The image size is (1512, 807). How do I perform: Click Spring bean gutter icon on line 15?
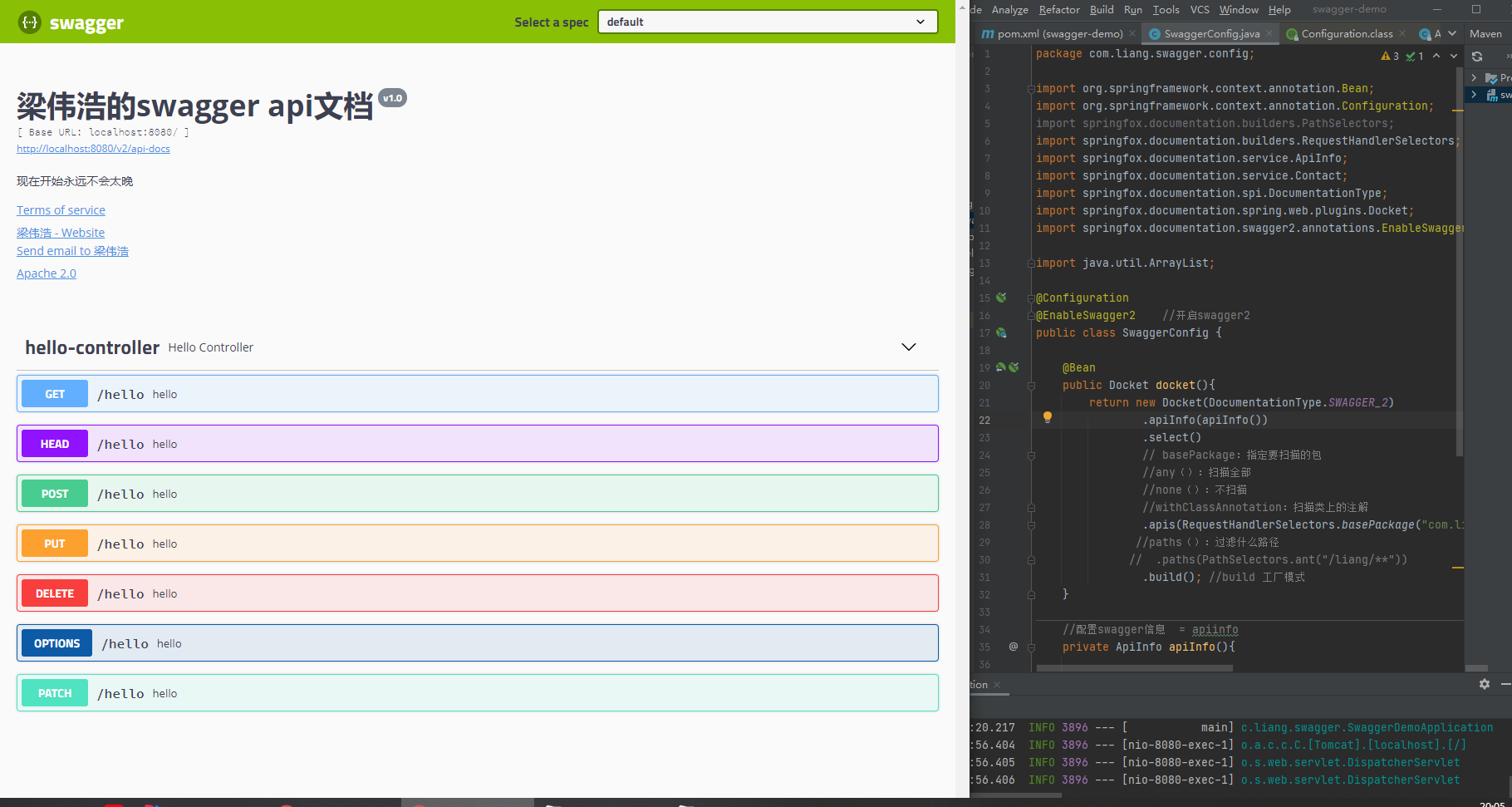point(1001,298)
